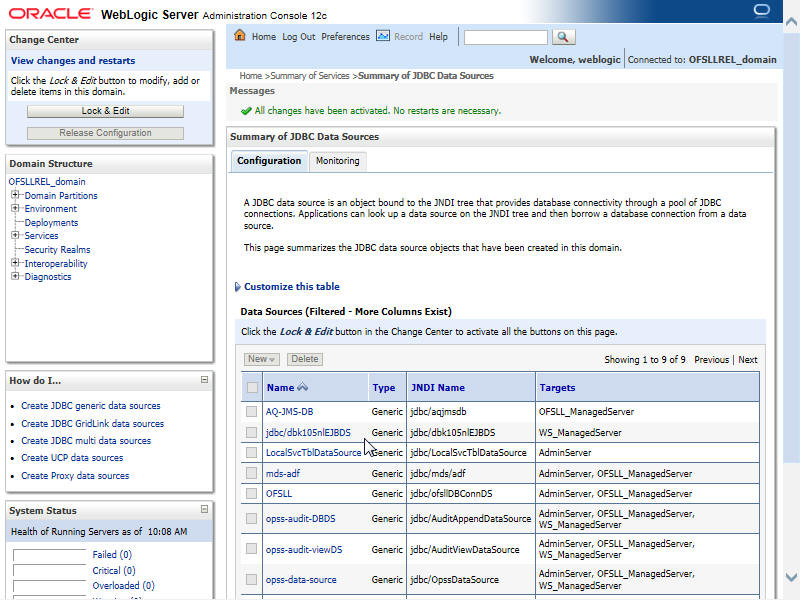Check the opss-audit-DBDS row checkbox

tap(251, 518)
